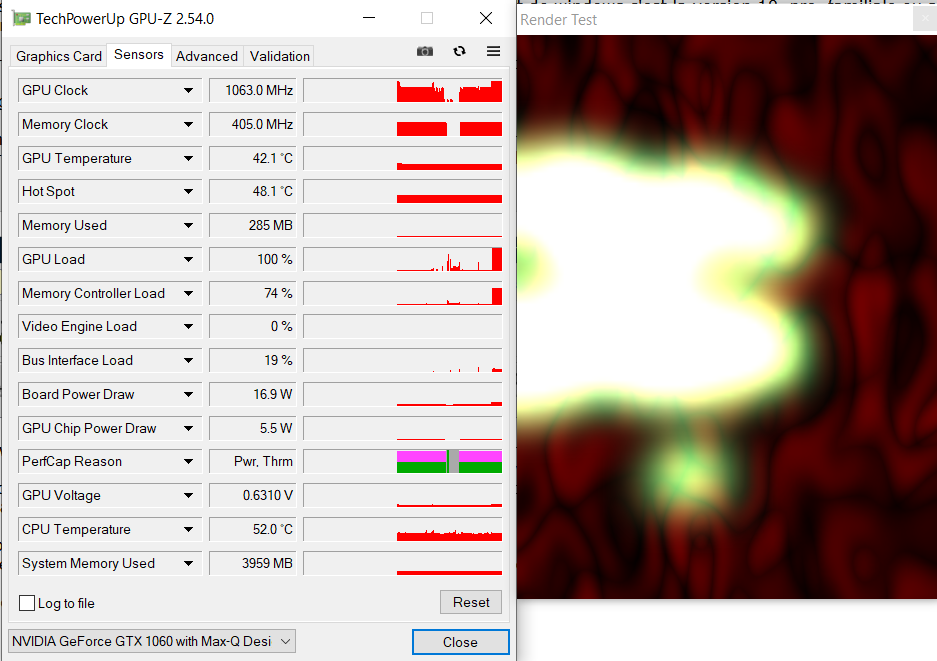Enable the Log to file checkbox
The height and width of the screenshot is (661, 937).
[x=27, y=603]
